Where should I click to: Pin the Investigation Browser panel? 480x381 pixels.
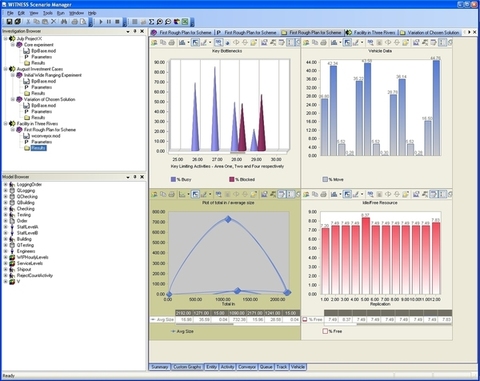point(135,31)
